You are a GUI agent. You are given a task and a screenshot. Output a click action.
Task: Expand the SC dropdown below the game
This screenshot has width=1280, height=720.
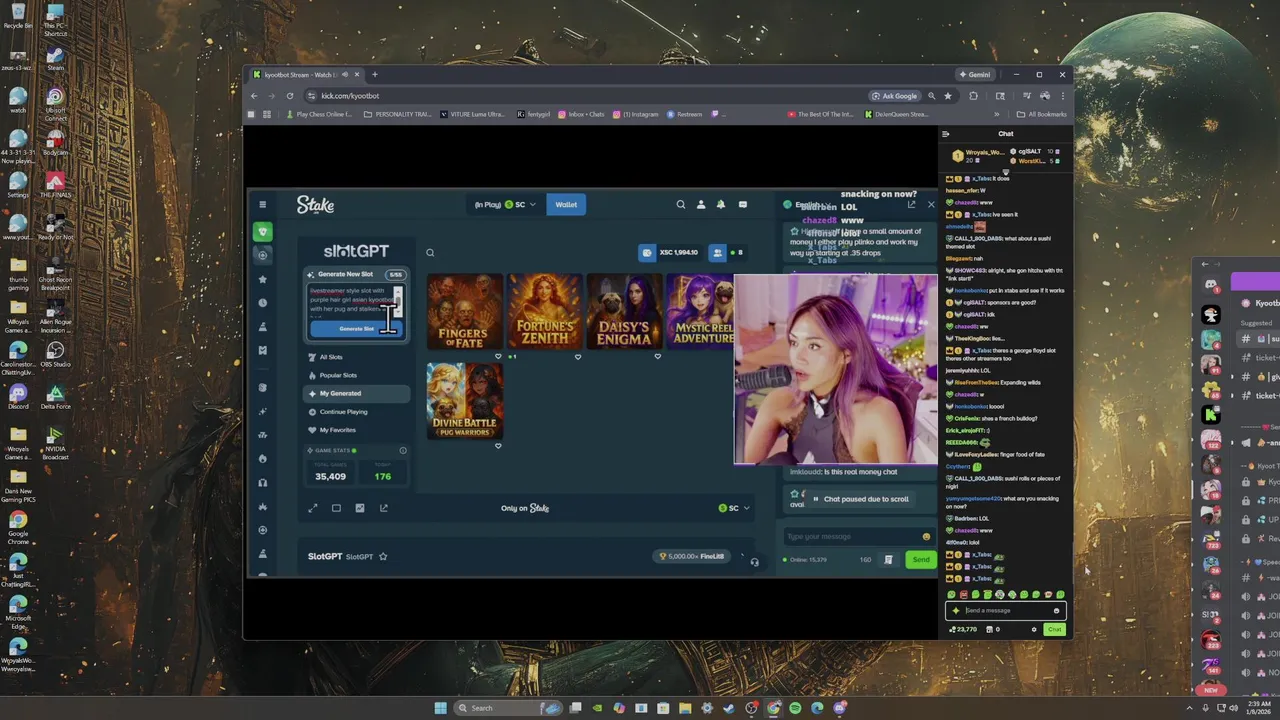click(x=734, y=508)
